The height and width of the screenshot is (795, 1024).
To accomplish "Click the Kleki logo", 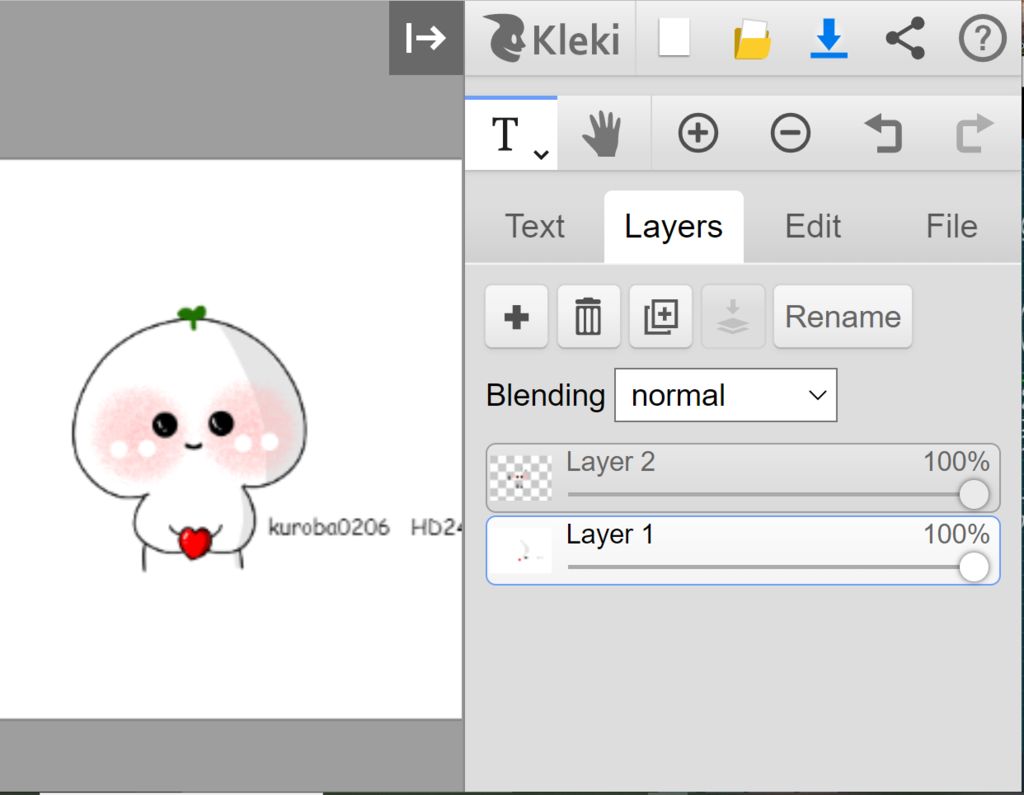I will [552, 39].
